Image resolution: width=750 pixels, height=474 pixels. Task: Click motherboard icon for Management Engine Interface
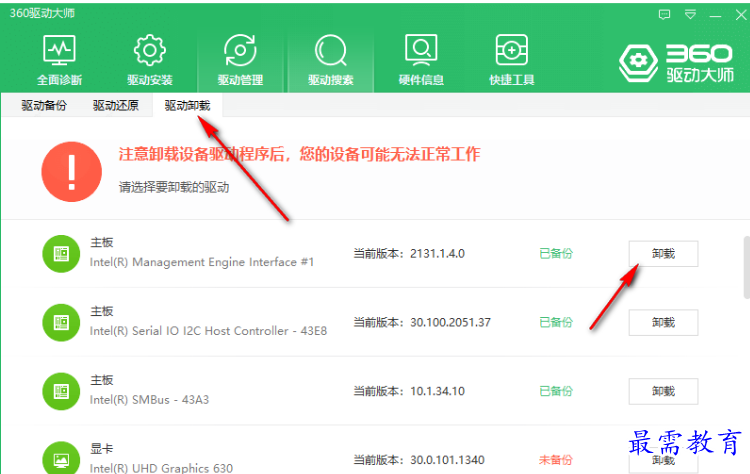[x=61, y=254]
